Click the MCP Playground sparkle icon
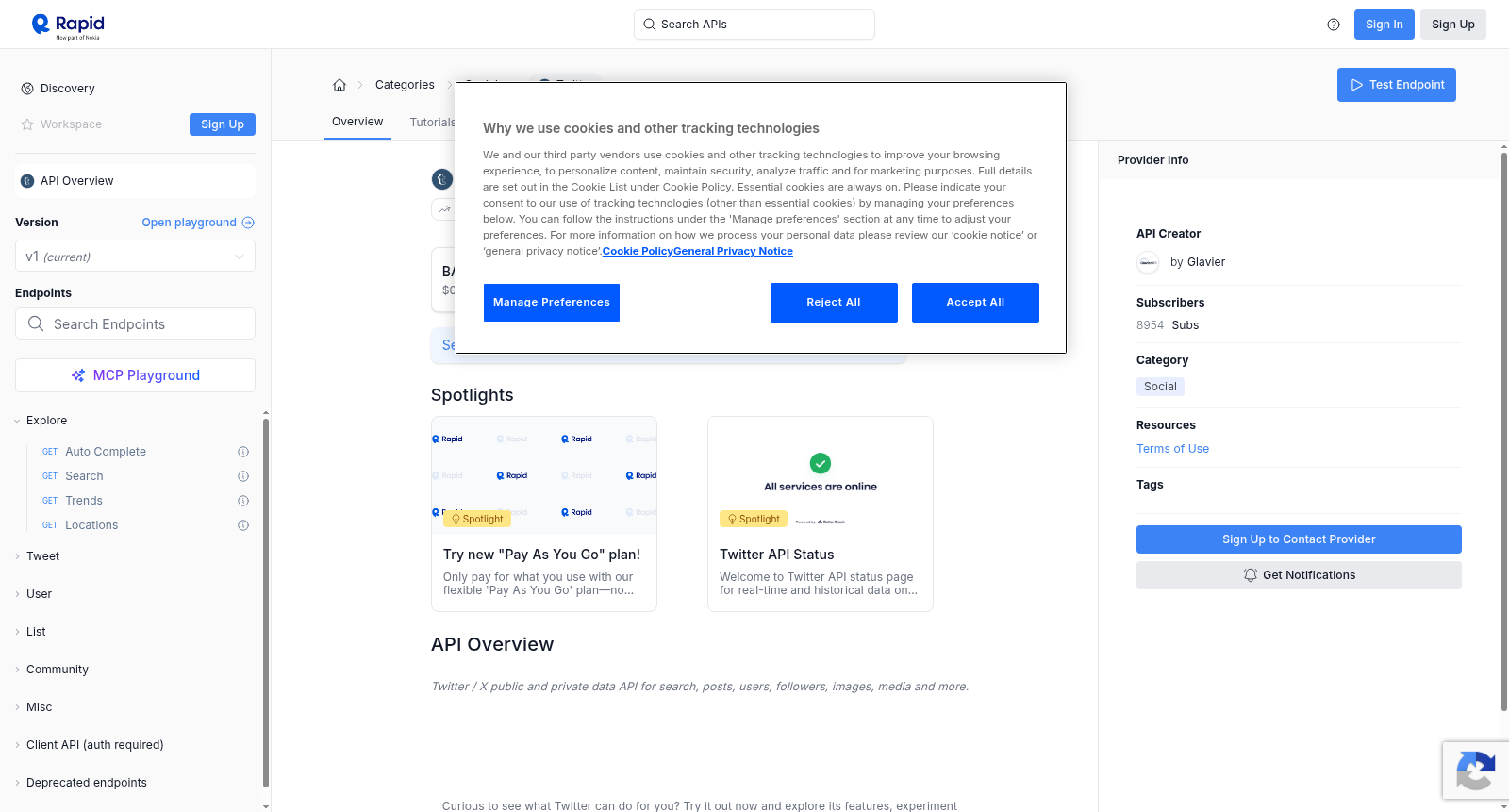 [78, 375]
